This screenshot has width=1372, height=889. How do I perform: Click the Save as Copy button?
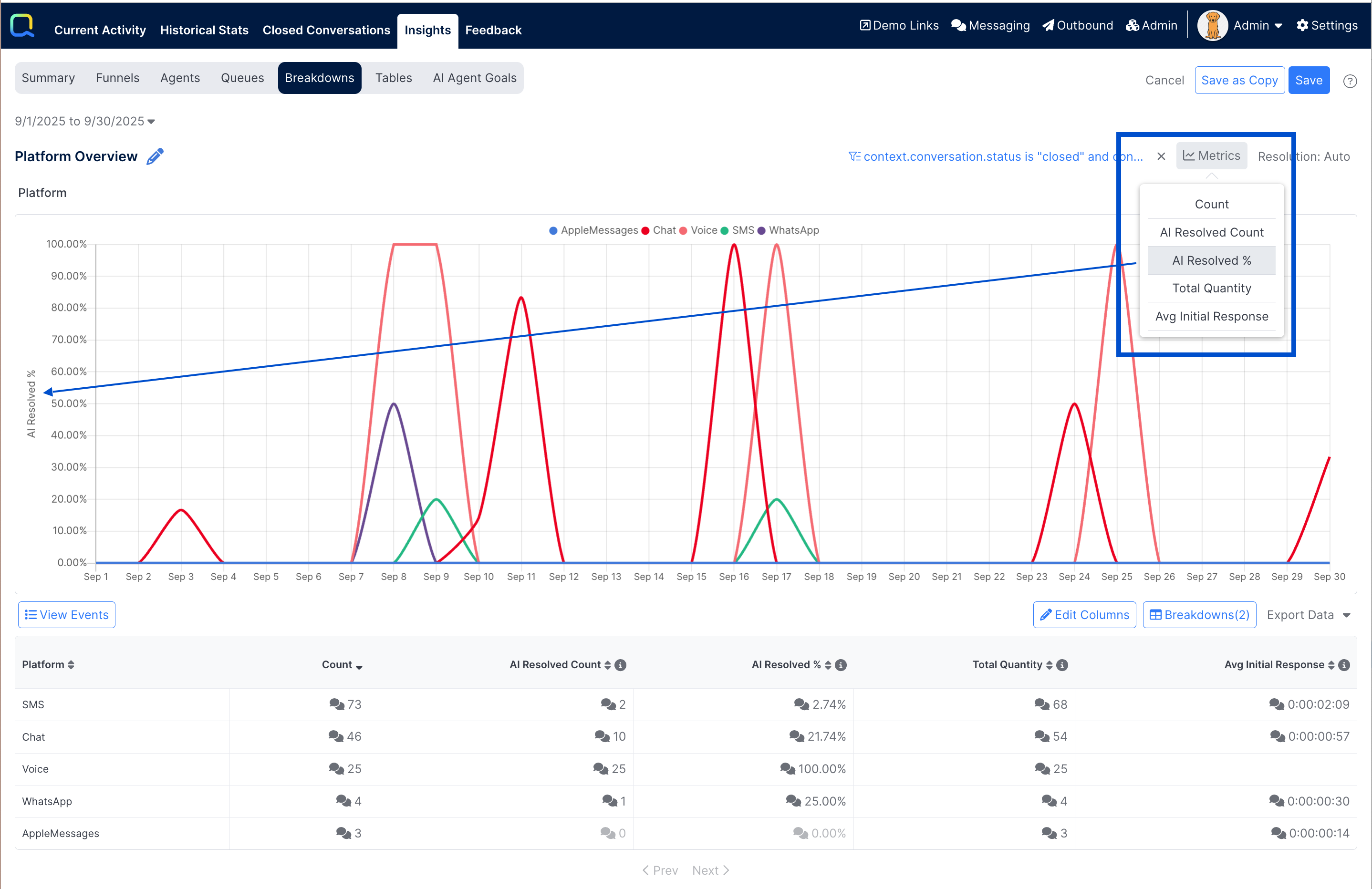[1239, 80]
